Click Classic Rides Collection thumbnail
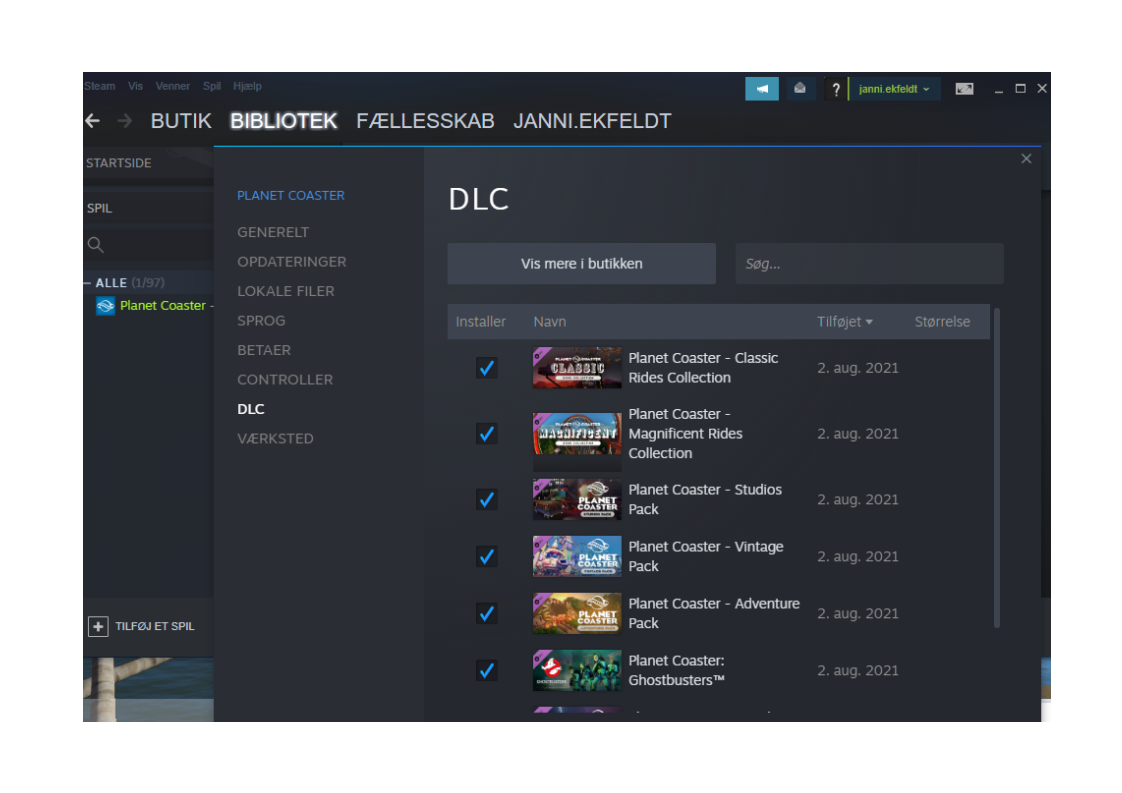This screenshot has height=793, width=1122. (577, 368)
